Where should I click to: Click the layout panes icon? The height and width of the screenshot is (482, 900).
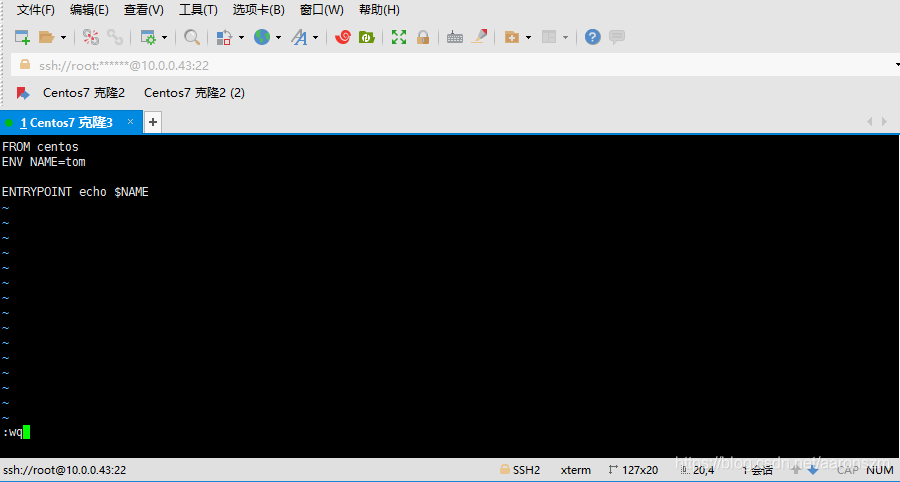pyautogui.click(x=549, y=37)
